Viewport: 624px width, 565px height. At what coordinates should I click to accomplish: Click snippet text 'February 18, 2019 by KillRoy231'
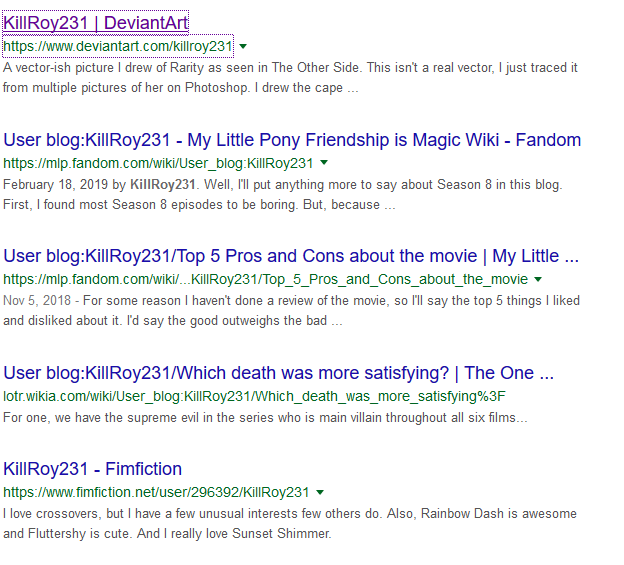(99, 185)
